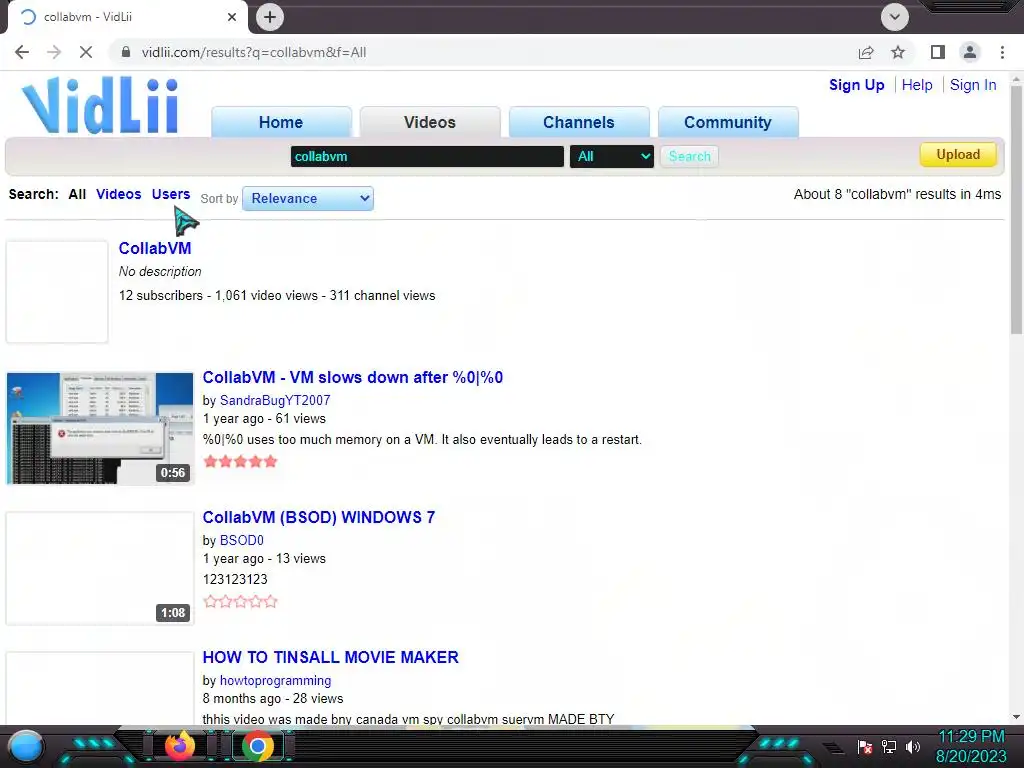Click the search field containing collabvm

click(x=427, y=157)
